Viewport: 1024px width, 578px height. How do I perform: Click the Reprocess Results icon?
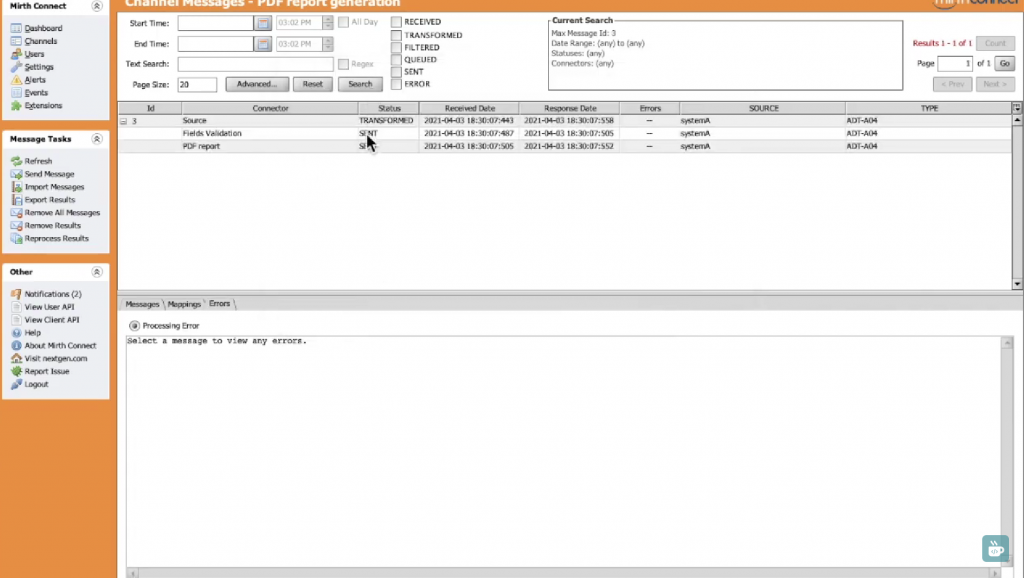point(16,238)
